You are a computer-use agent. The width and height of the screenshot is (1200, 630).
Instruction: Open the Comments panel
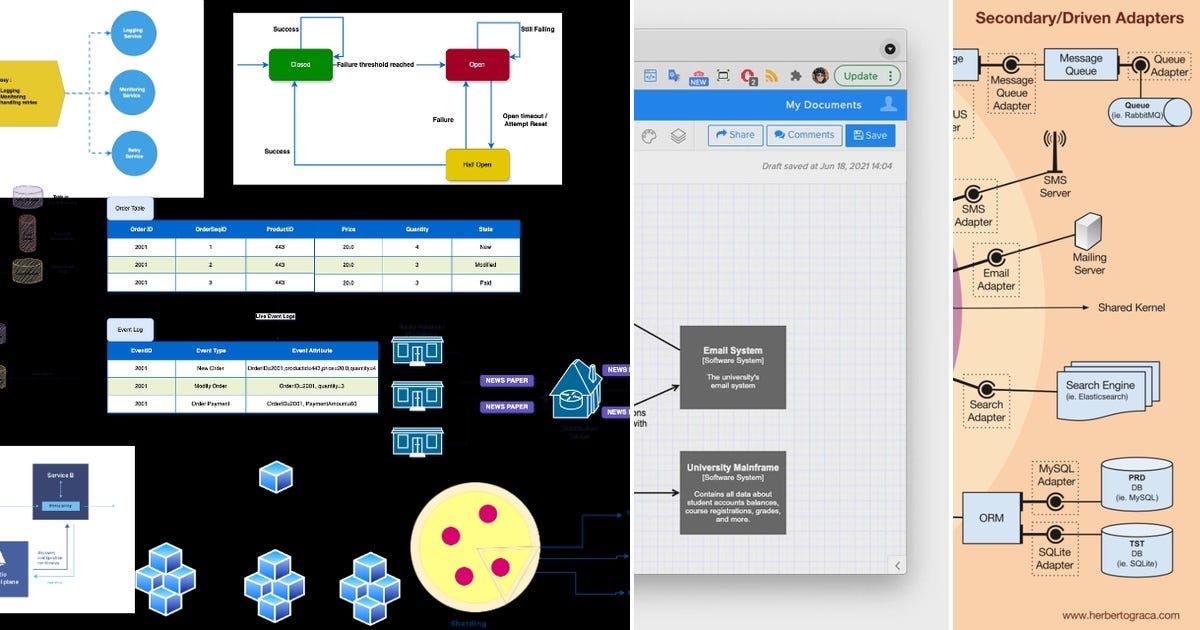click(x=804, y=135)
